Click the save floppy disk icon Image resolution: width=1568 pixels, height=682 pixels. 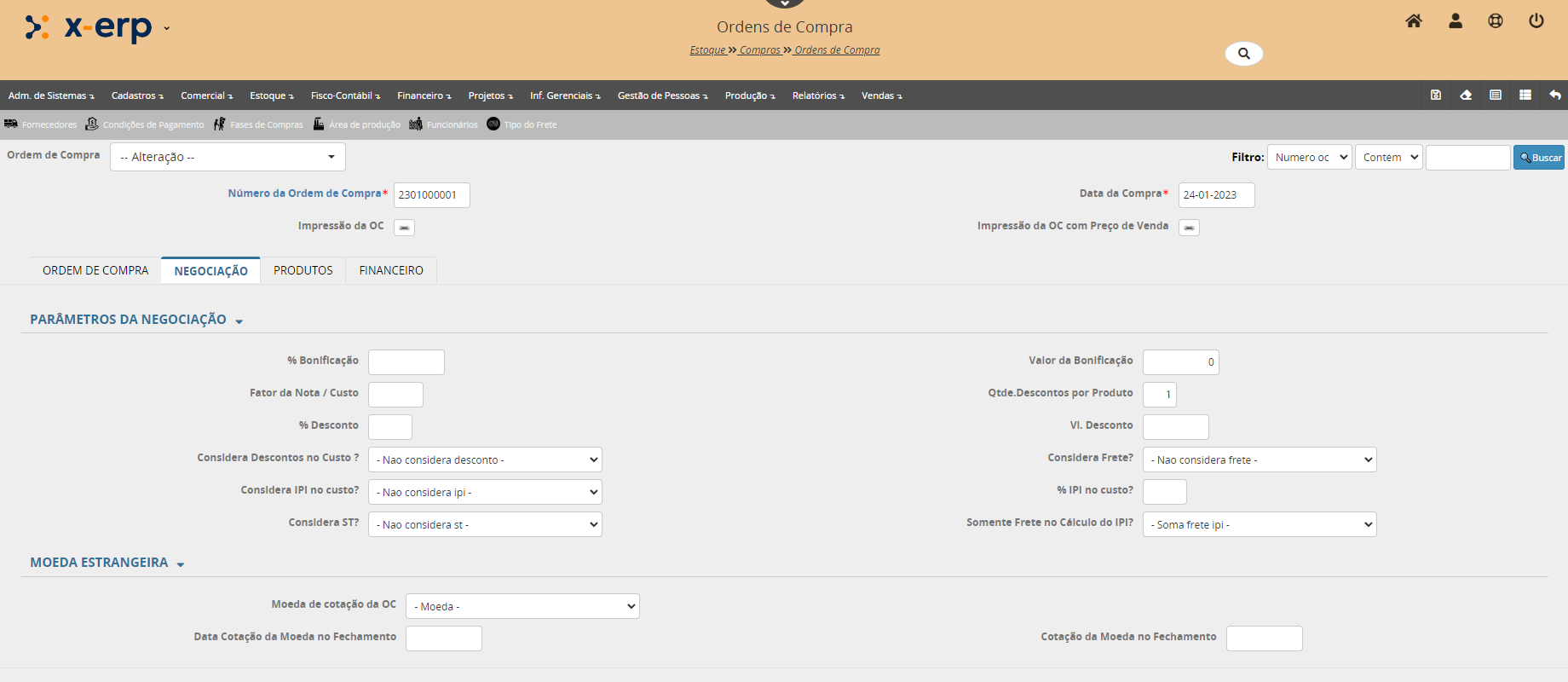pyautogui.click(x=1436, y=95)
